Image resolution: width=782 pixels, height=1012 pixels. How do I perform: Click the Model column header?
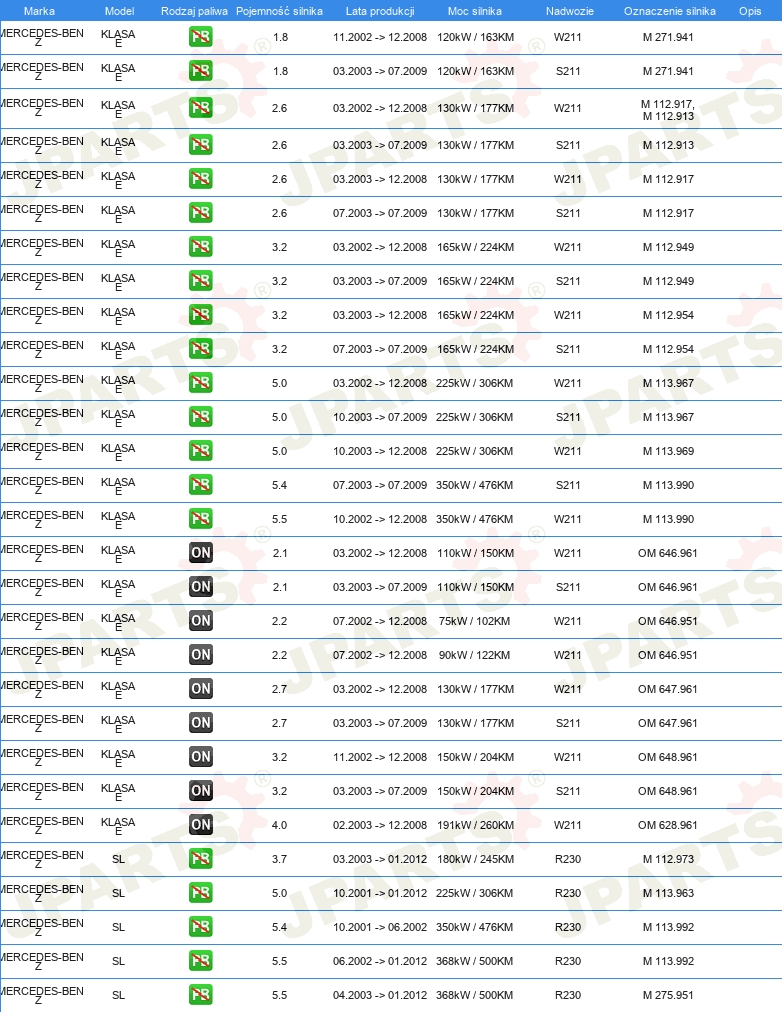[119, 11]
